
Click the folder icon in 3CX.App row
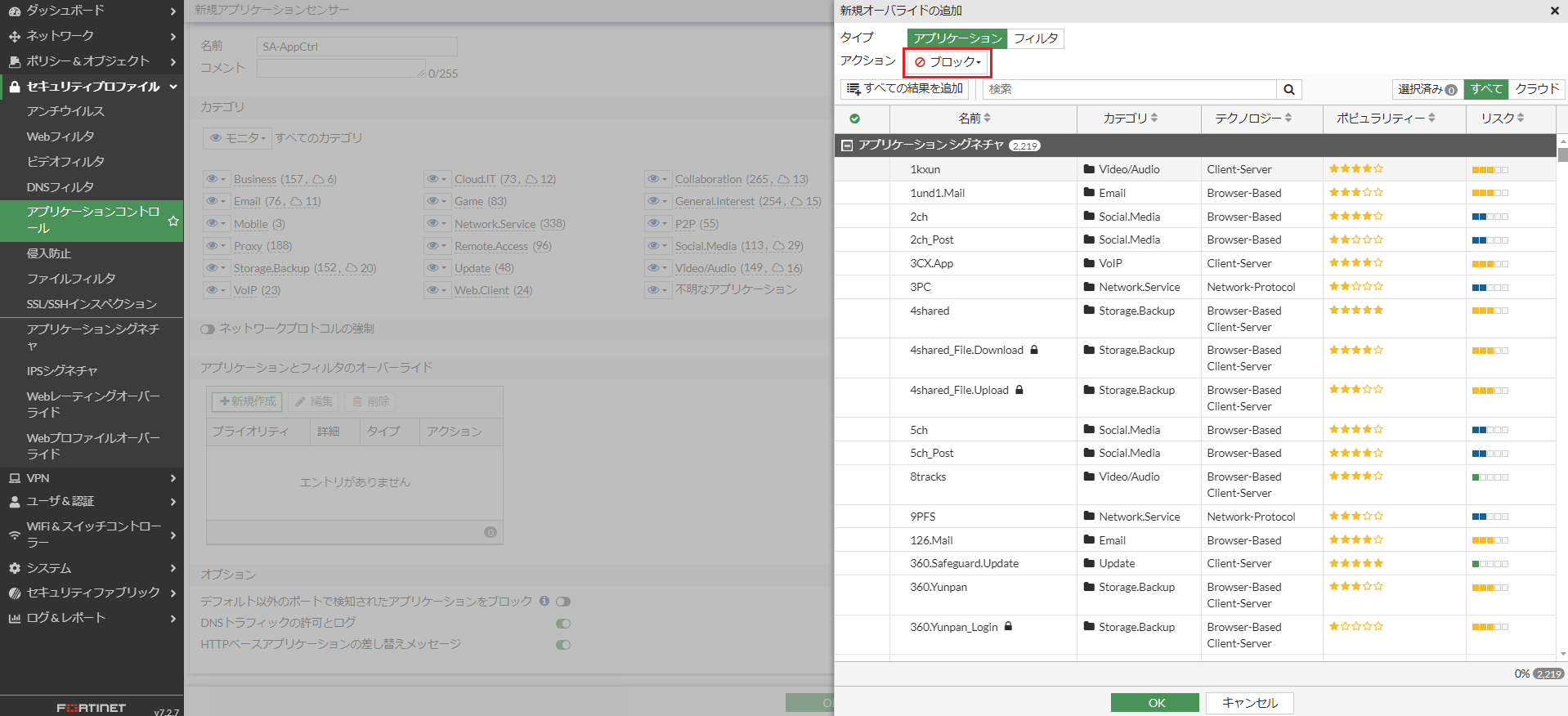[x=1089, y=263]
